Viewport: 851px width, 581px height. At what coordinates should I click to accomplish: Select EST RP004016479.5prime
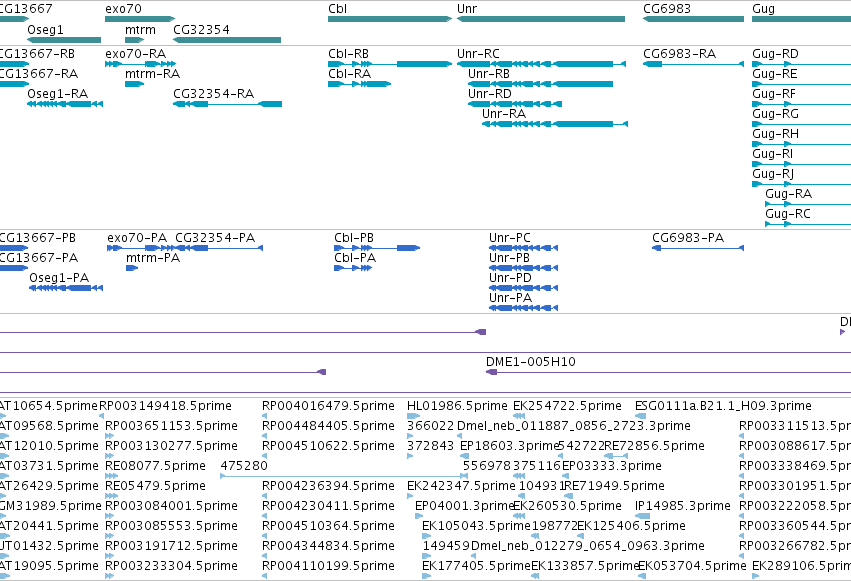coord(264,416)
